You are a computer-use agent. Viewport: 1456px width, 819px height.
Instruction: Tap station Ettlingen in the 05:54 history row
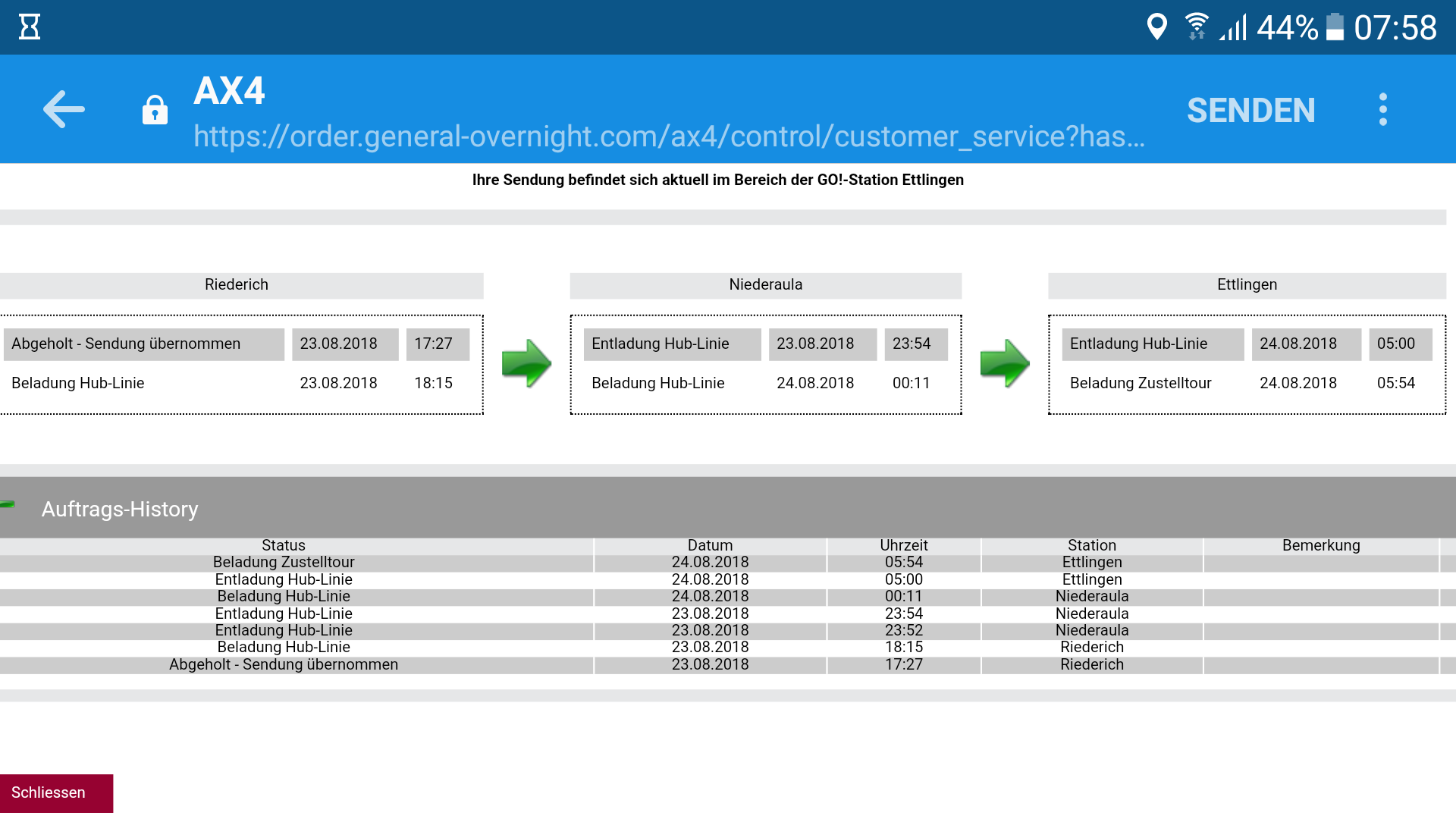click(1092, 563)
